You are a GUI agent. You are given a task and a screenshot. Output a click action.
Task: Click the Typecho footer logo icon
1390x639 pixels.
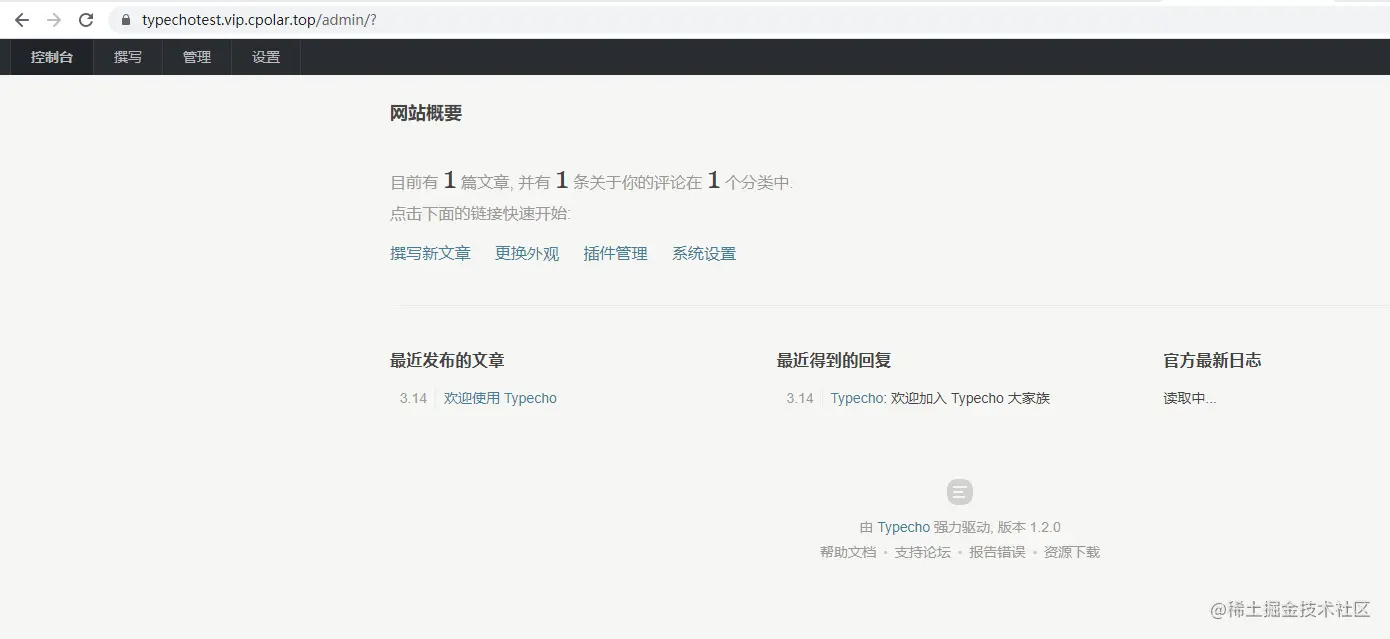960,492
